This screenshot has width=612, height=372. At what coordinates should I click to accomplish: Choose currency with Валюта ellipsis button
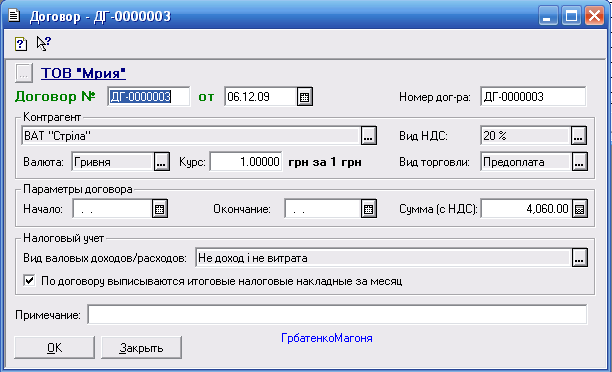point(161,162)
